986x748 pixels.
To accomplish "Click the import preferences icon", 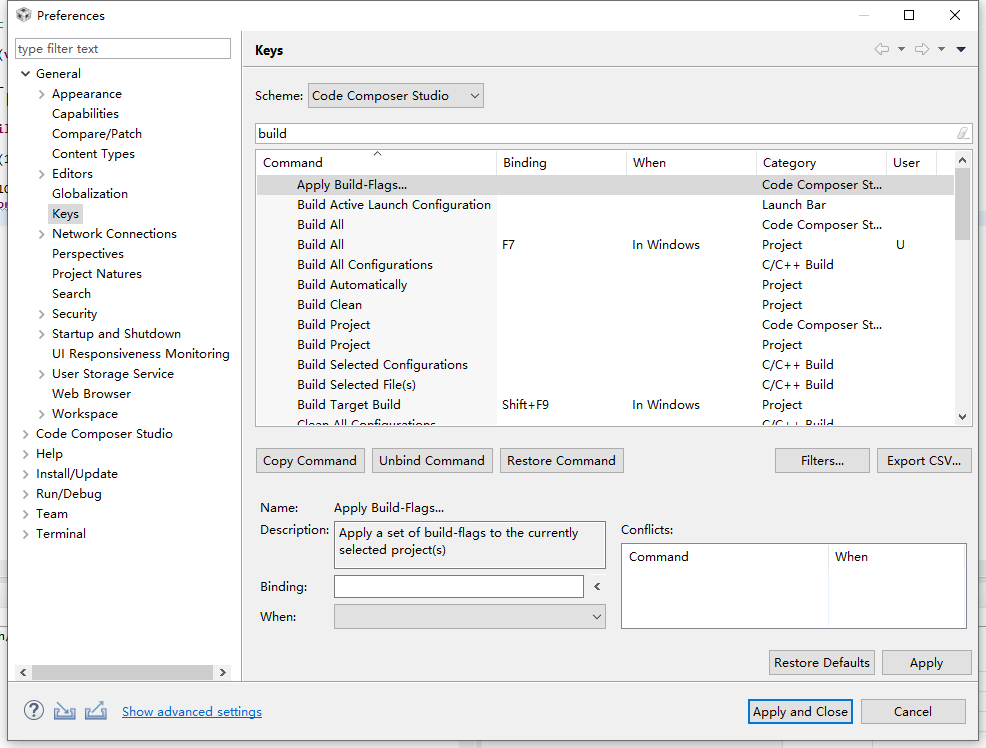I will click(64, 711).
